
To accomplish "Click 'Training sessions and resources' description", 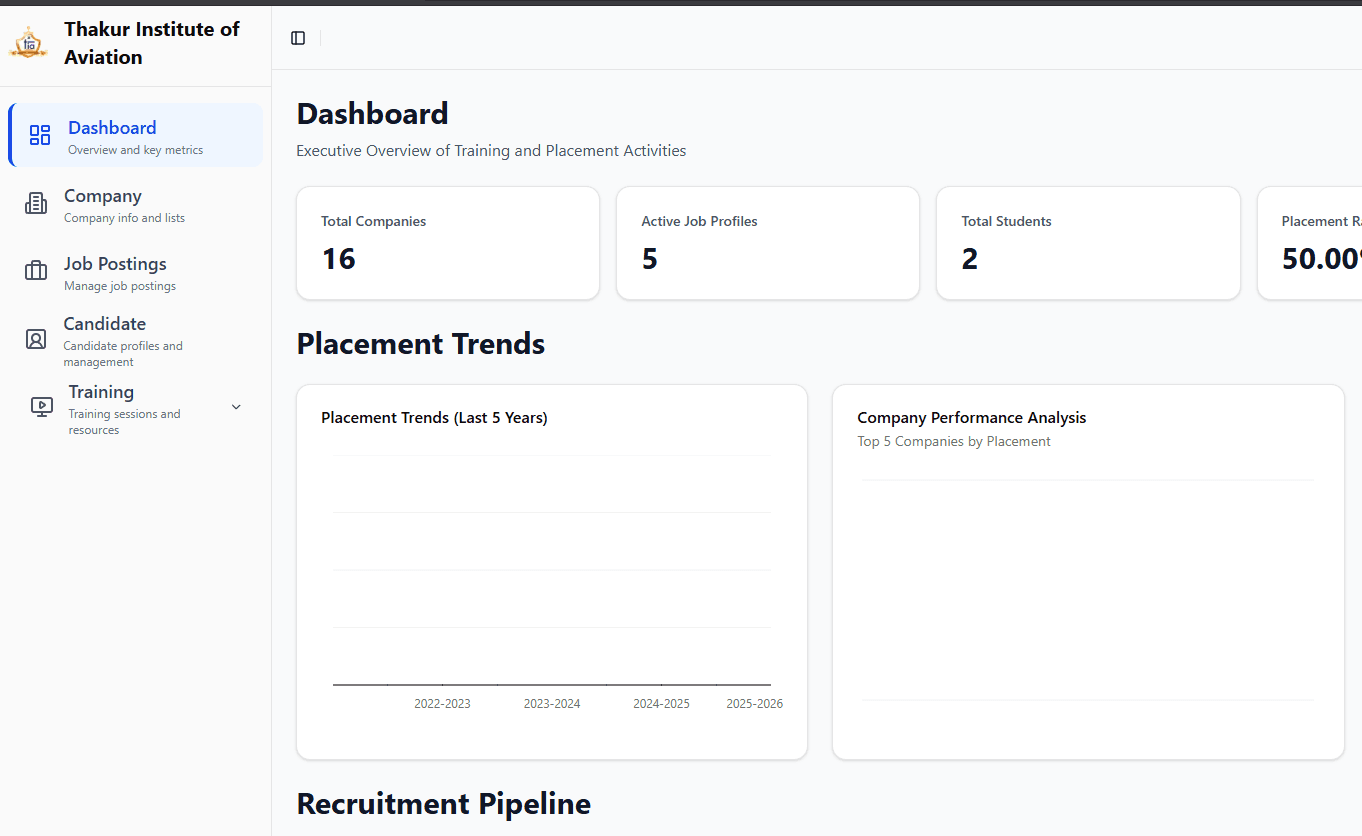I will pyautogui.click(x=124, y=422).
